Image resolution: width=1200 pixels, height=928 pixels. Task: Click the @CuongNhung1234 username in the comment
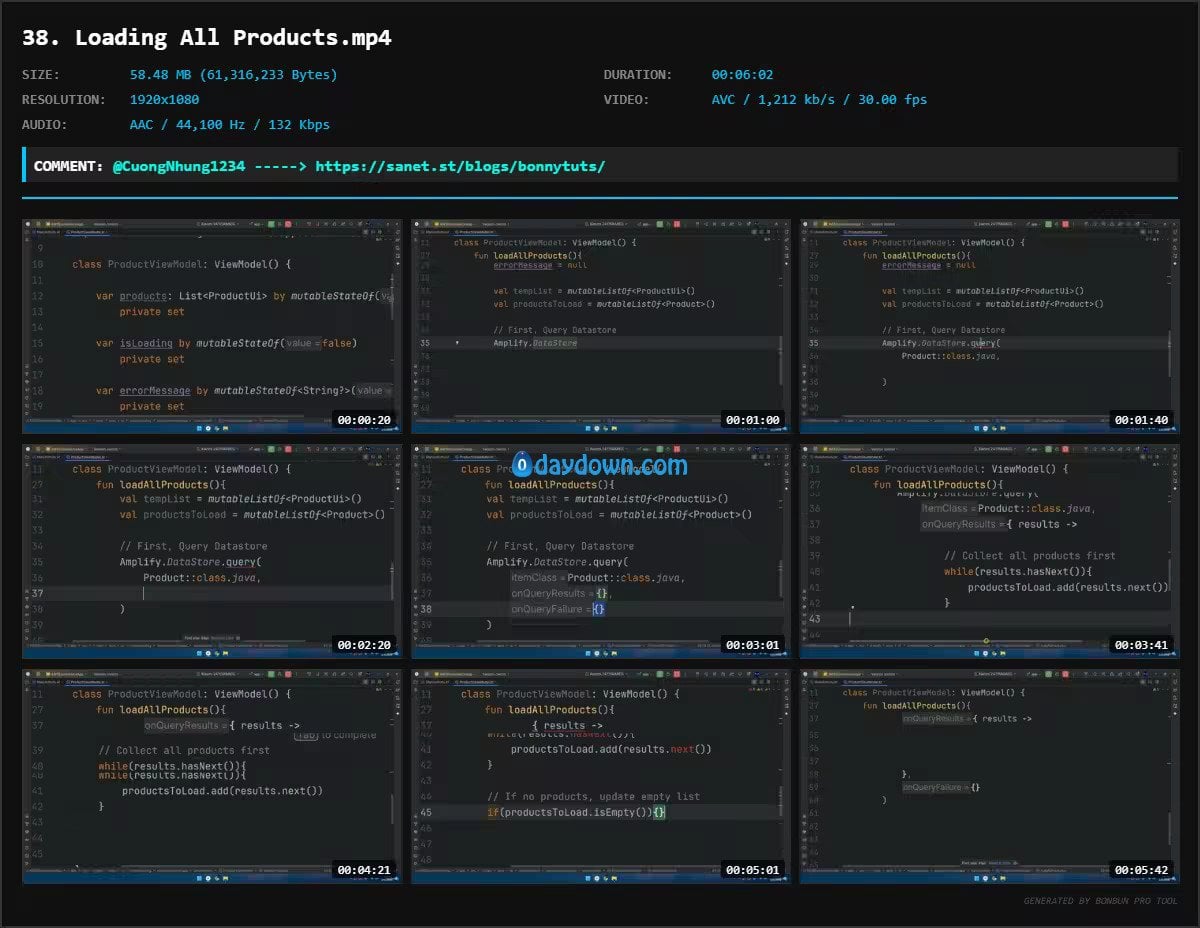pos(179,166)
